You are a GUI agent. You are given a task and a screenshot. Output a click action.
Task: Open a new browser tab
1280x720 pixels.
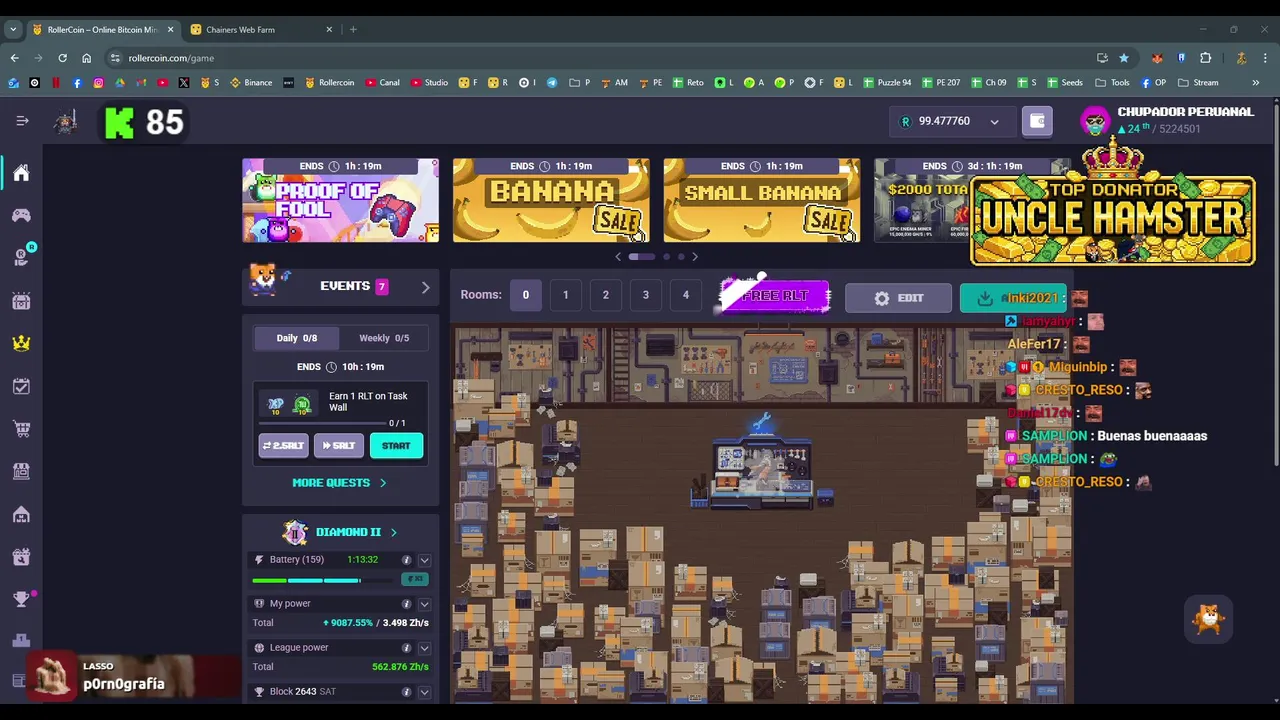coord(353,29)
